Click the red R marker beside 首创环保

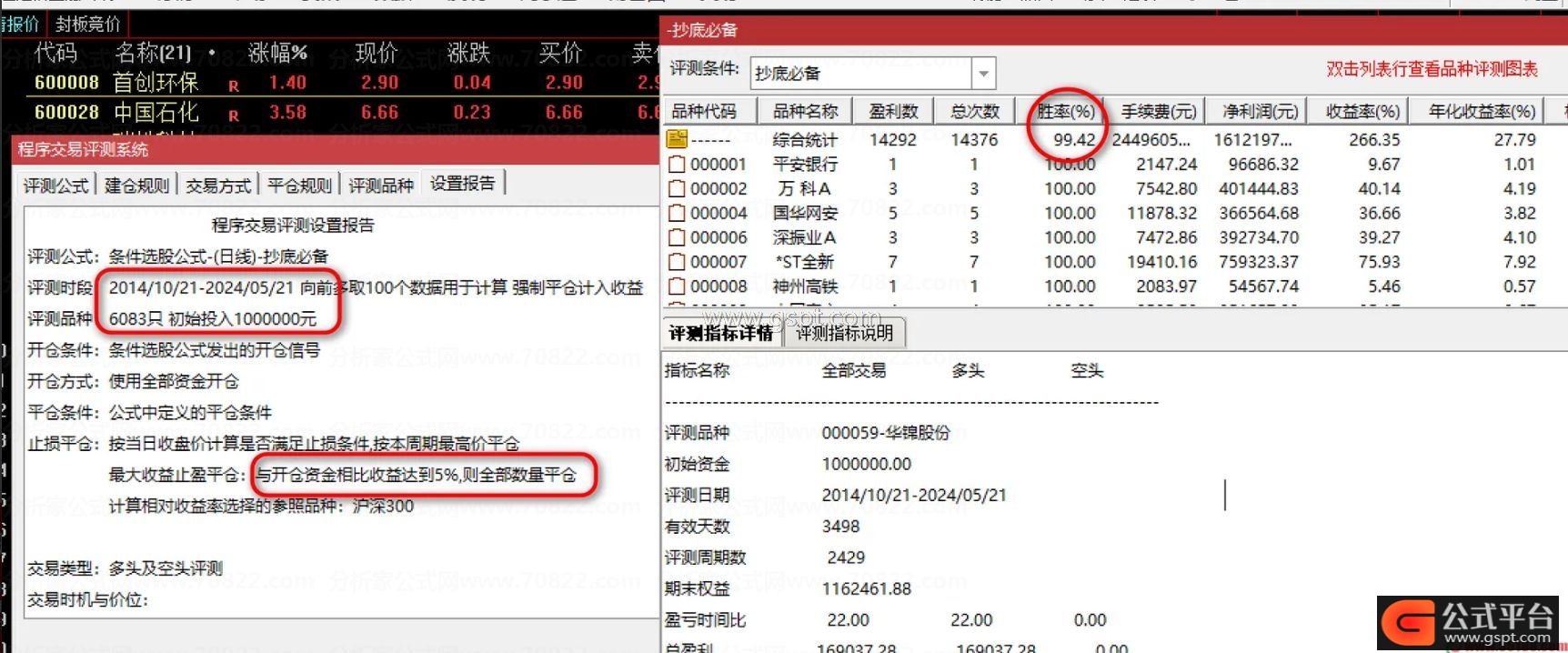pos(234,86)
